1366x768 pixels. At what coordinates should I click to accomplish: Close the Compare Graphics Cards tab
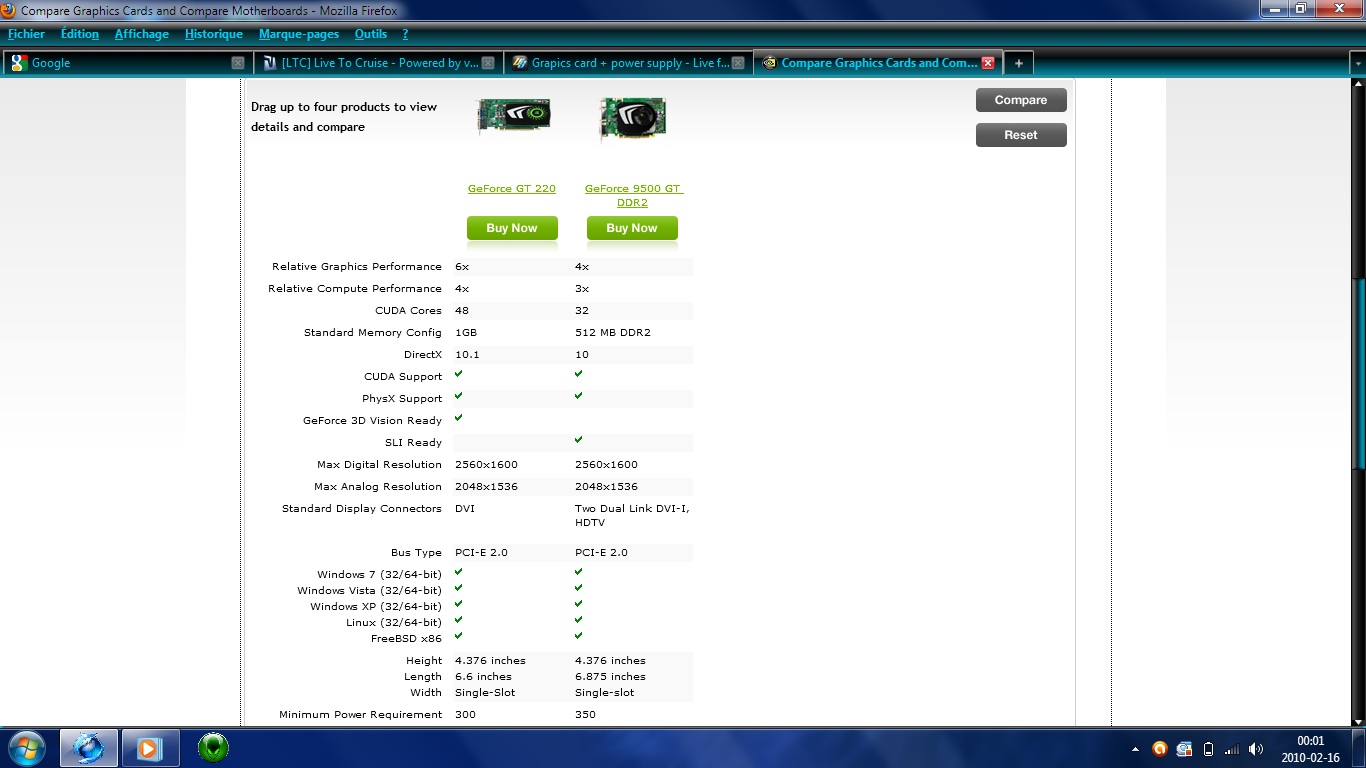[x=988, y=63]
